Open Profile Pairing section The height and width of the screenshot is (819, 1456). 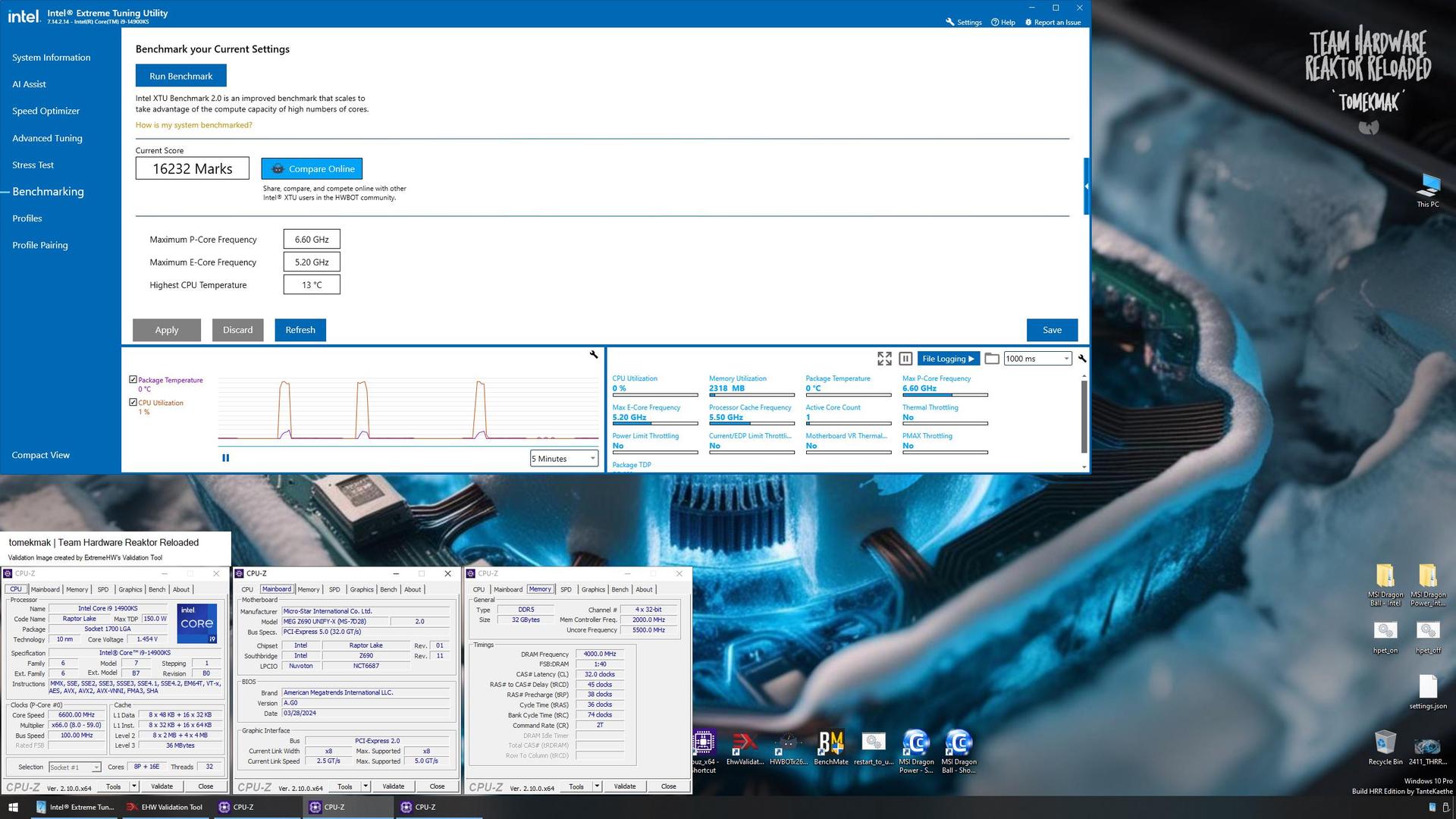point(40,245)
